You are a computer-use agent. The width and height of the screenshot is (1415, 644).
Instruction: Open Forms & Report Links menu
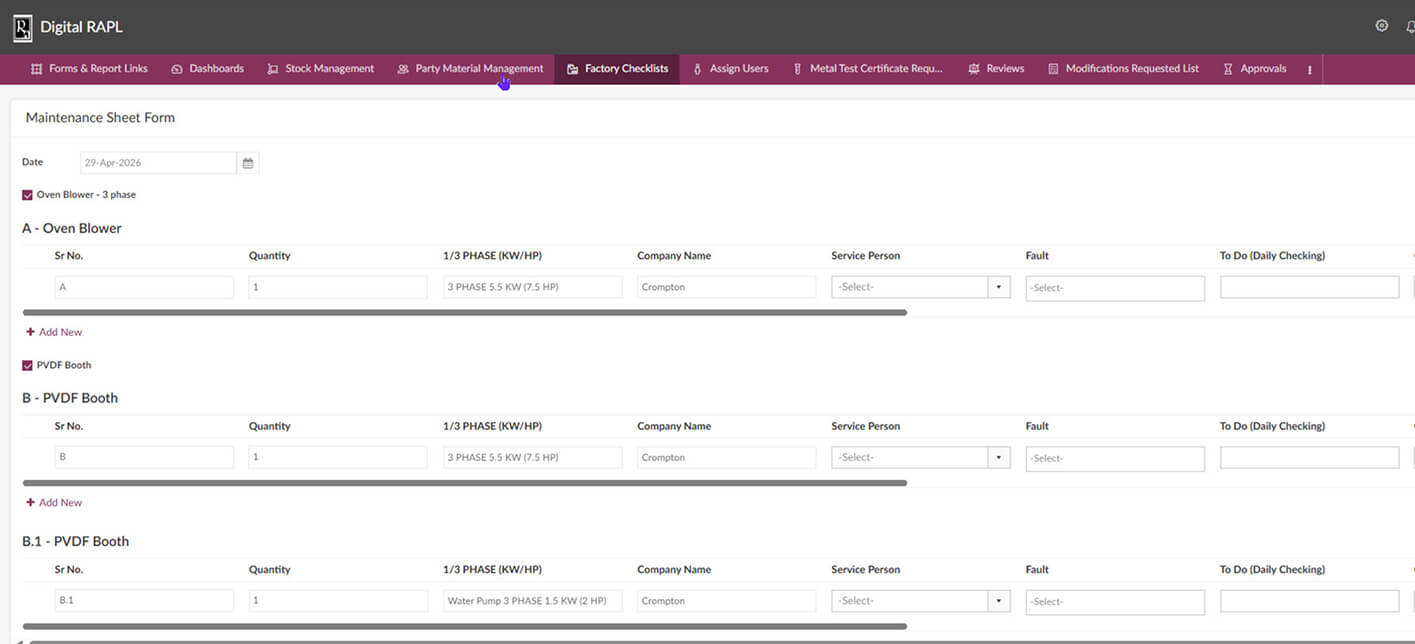[x=89, y=69]
